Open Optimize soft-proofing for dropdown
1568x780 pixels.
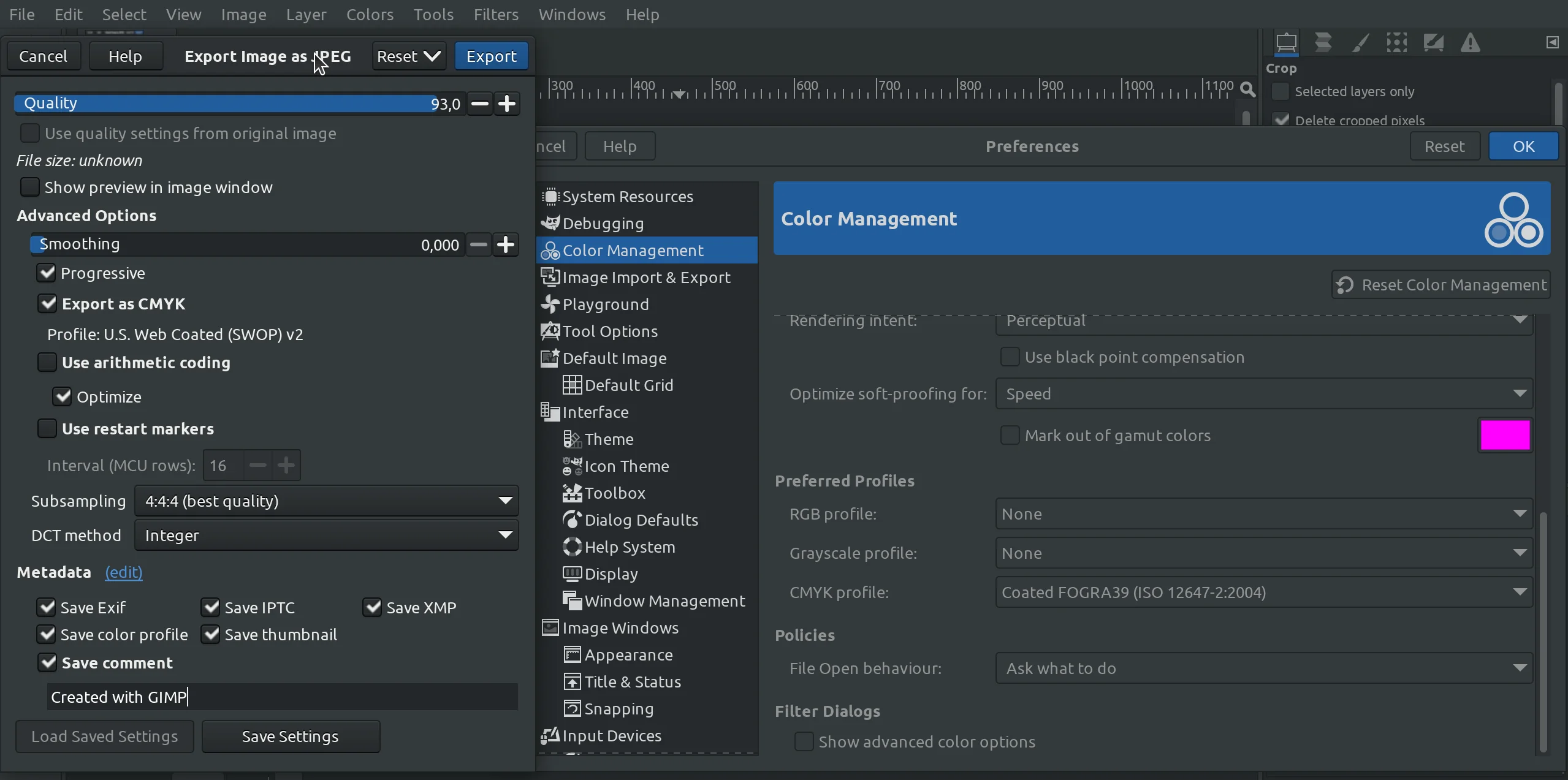tap(1264, 394)
